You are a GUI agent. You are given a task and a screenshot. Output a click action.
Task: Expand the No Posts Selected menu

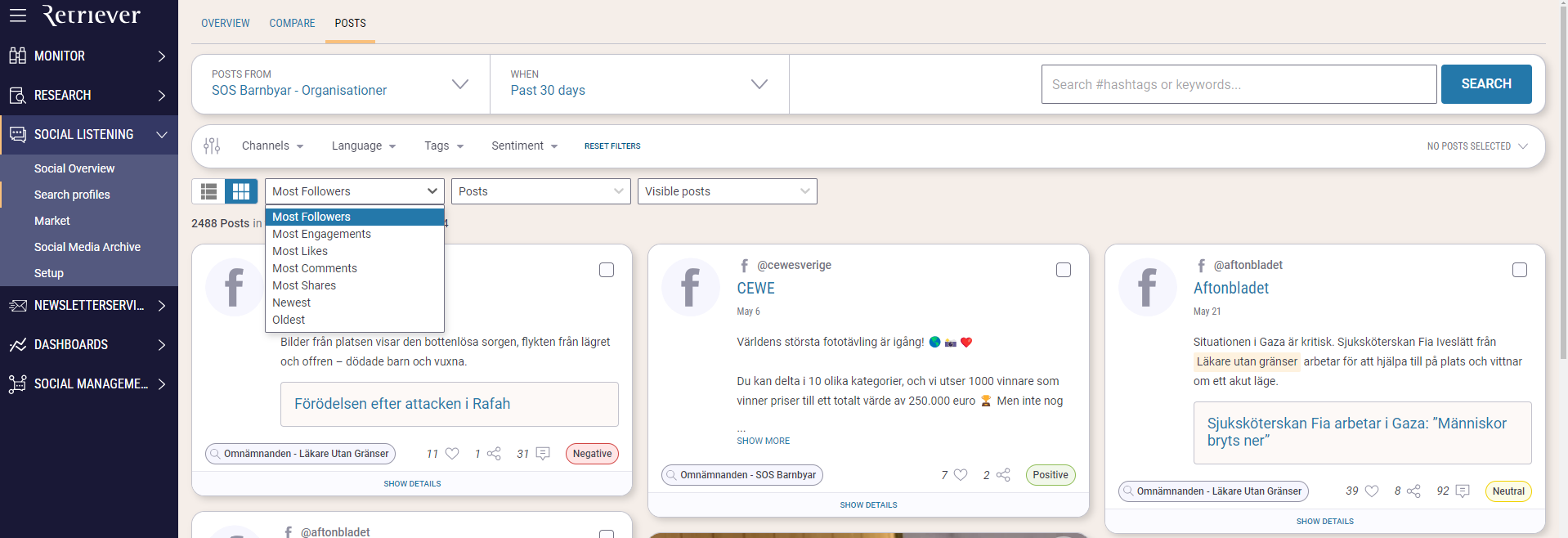coord(1477,146)
